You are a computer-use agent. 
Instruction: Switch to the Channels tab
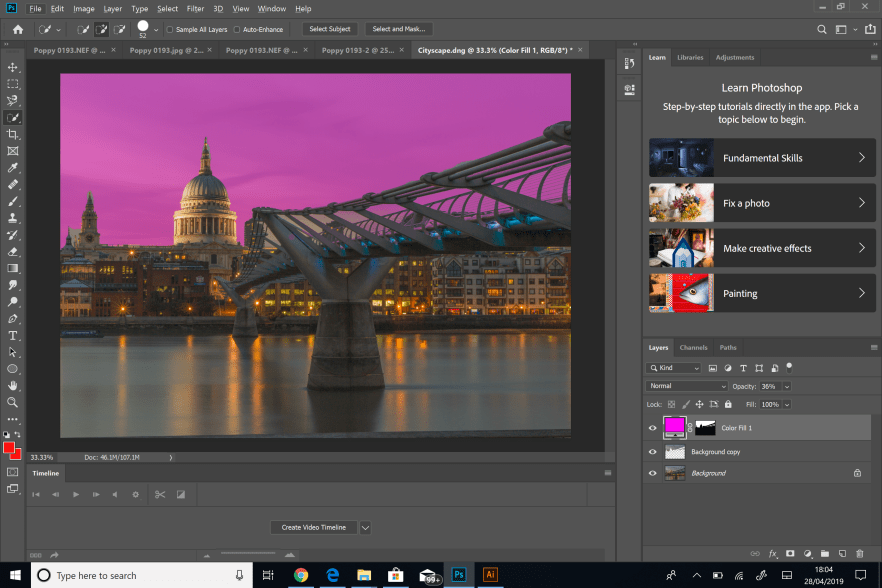[693, 348]
